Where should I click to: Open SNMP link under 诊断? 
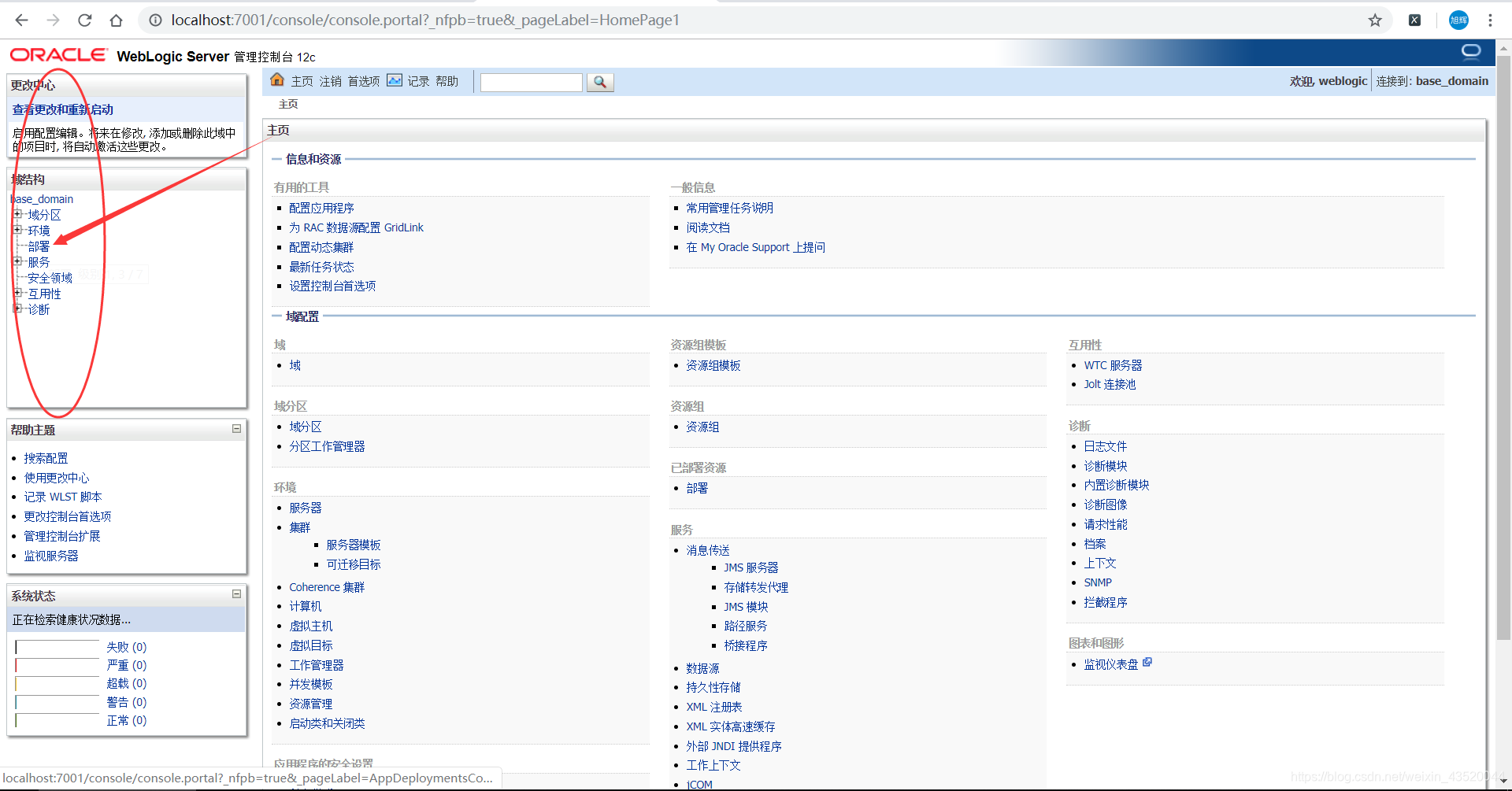(1098, 582)
